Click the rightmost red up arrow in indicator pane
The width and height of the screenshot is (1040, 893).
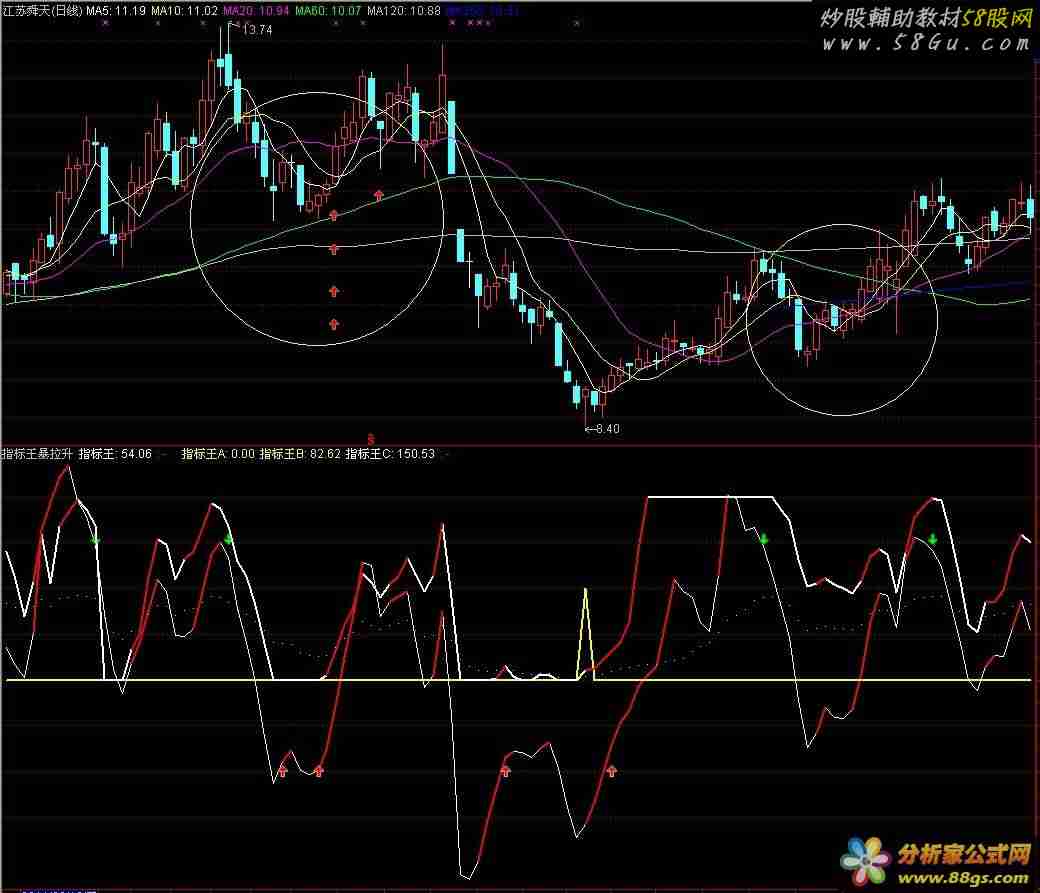(x=612, y=770)
